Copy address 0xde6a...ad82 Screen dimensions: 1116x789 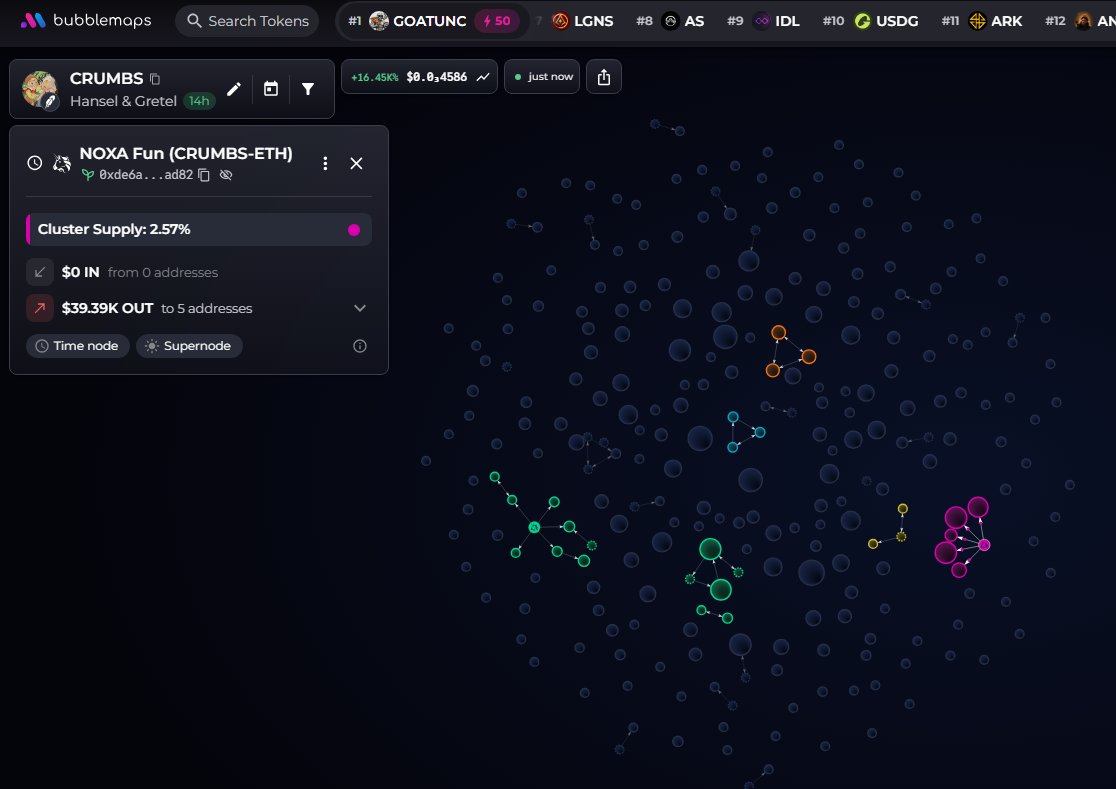[204, 175]
